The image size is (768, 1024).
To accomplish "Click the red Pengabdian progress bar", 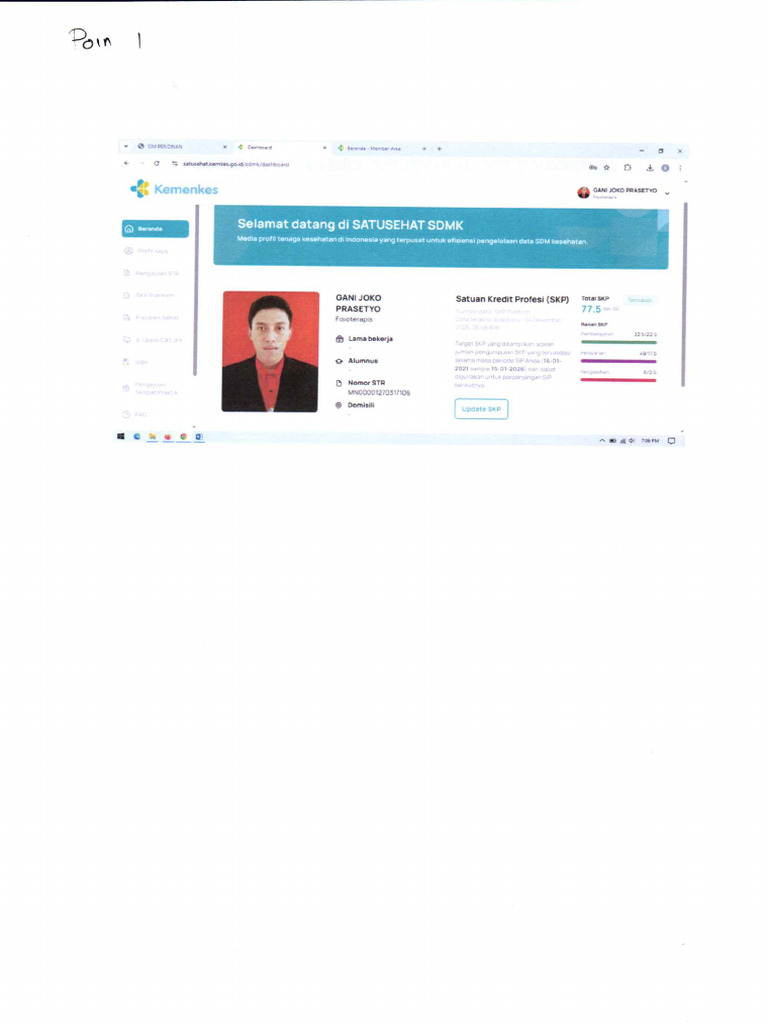I will [618, 379].
